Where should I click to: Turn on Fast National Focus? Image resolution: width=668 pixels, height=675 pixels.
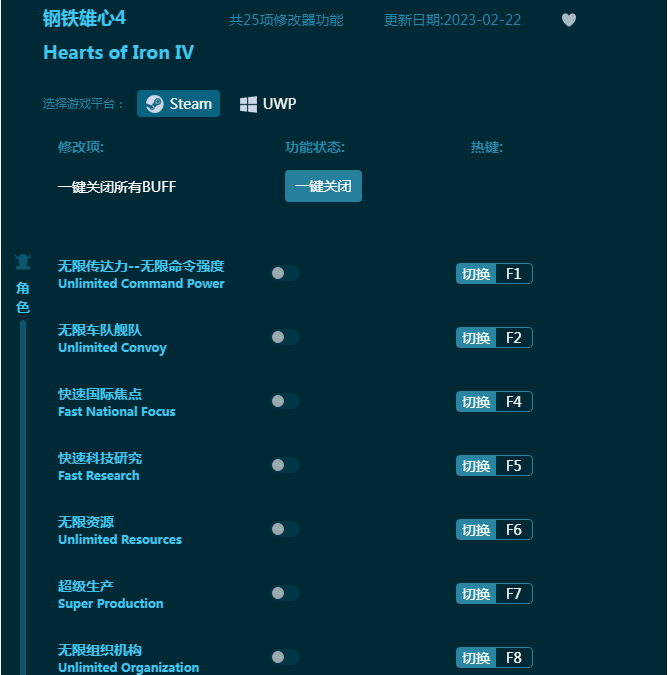pos(285,401)
